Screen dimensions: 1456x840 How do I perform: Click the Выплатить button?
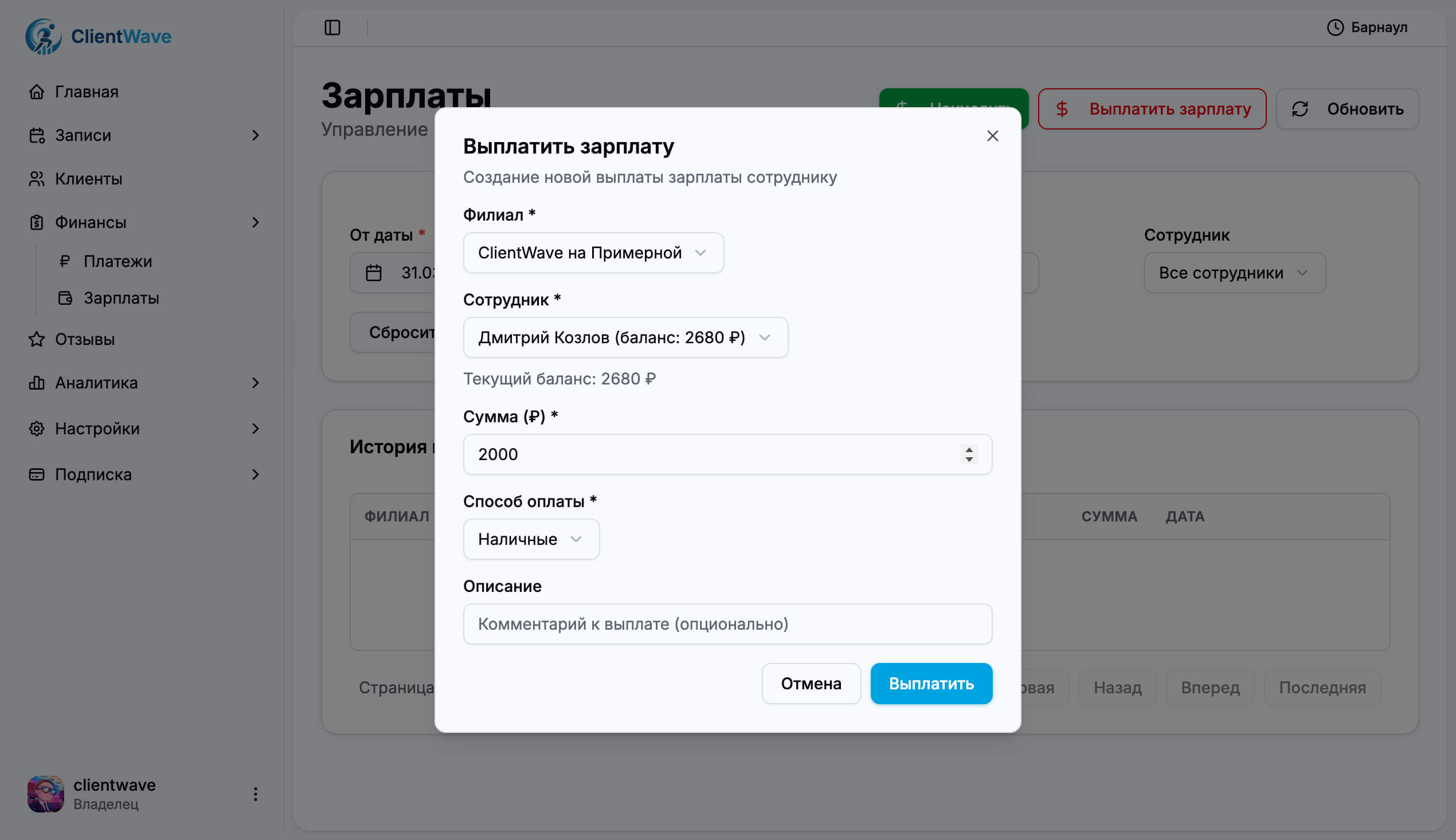click(x=931, y=684)
